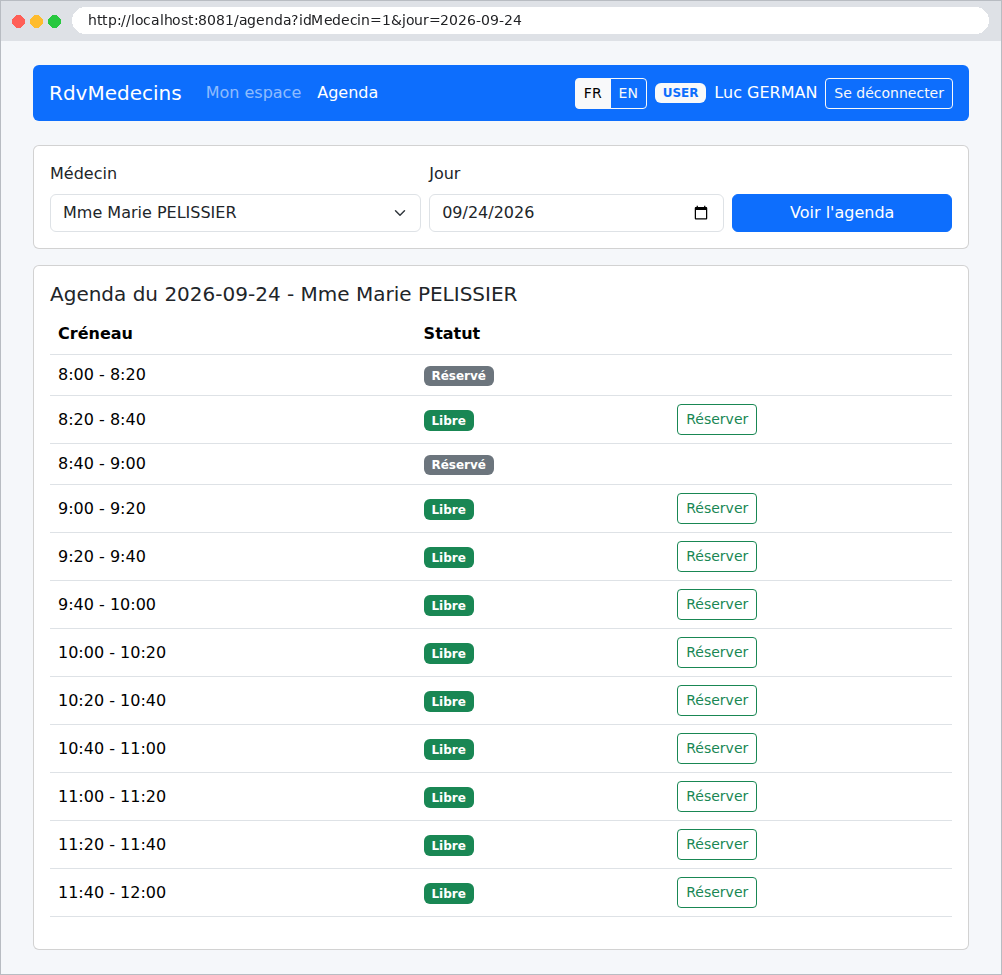Click the Luc GERMAN user name
This screenshot has height=975, width=1002.
coord(766,93)
